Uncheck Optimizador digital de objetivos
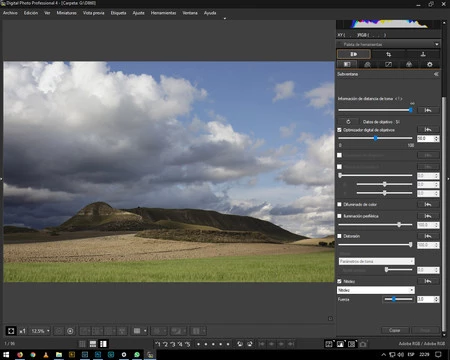Image resolution: width=450 pixels, height=360 pixels. [339, 130]
